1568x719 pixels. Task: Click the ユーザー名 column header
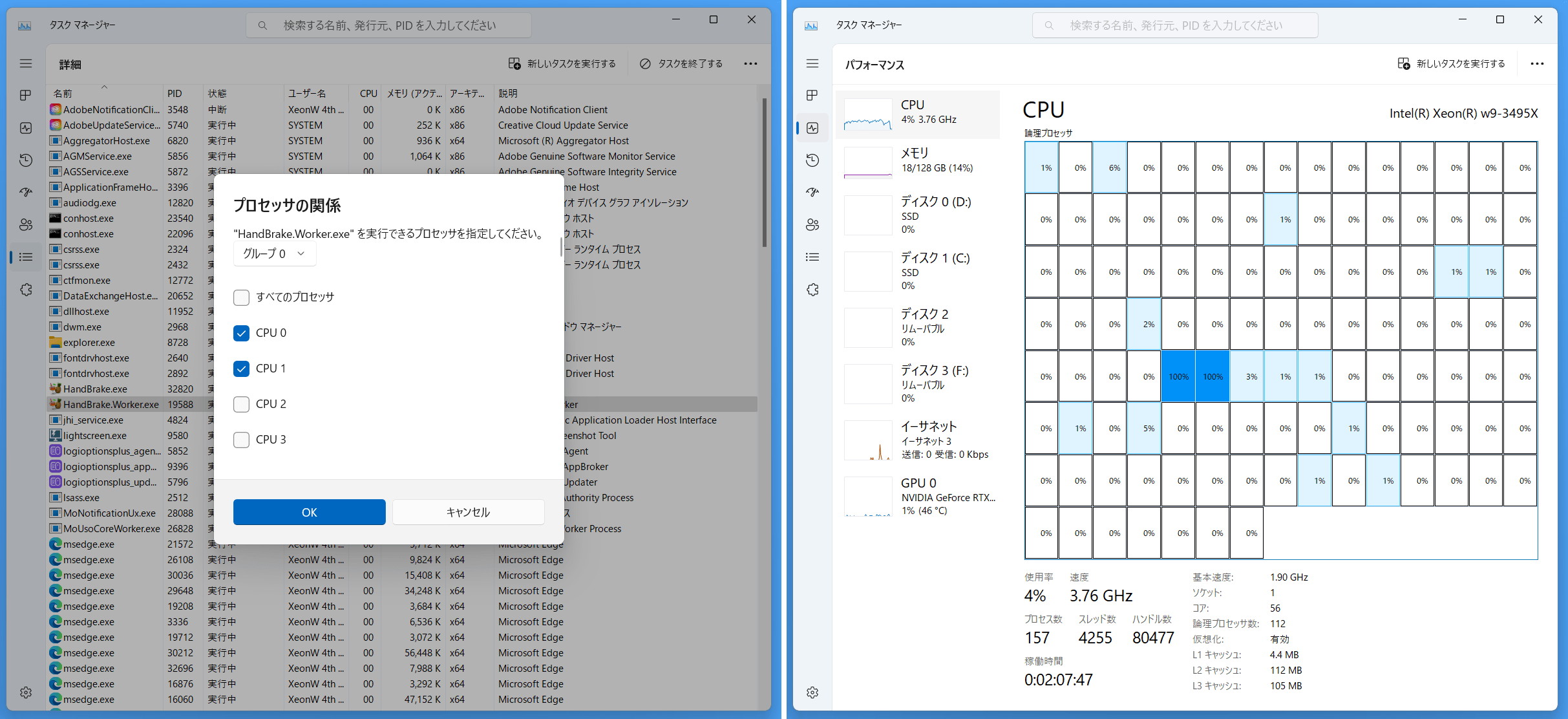pos(316,93)
